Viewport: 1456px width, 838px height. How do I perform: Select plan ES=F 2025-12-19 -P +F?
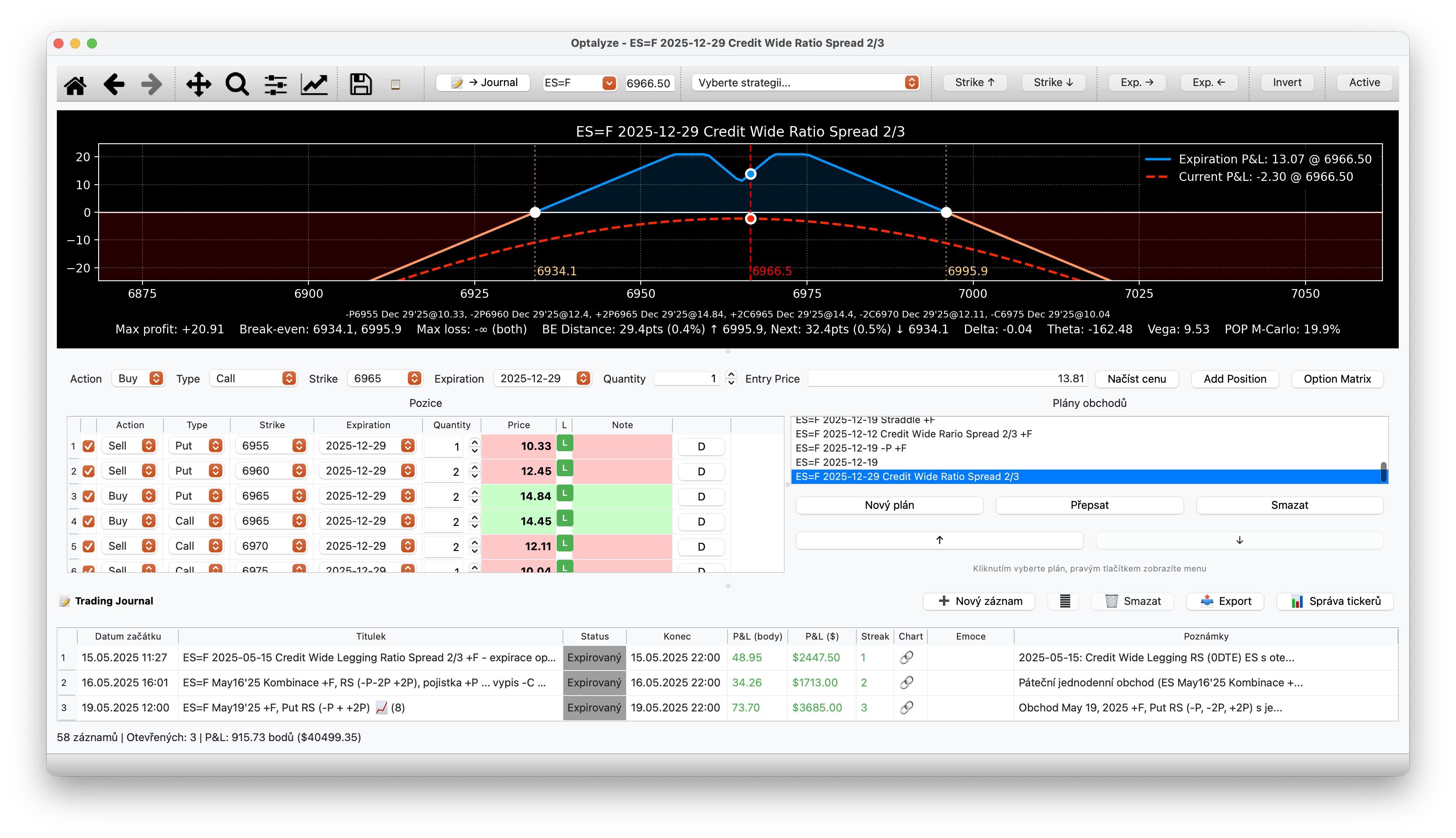click(850, 448)
